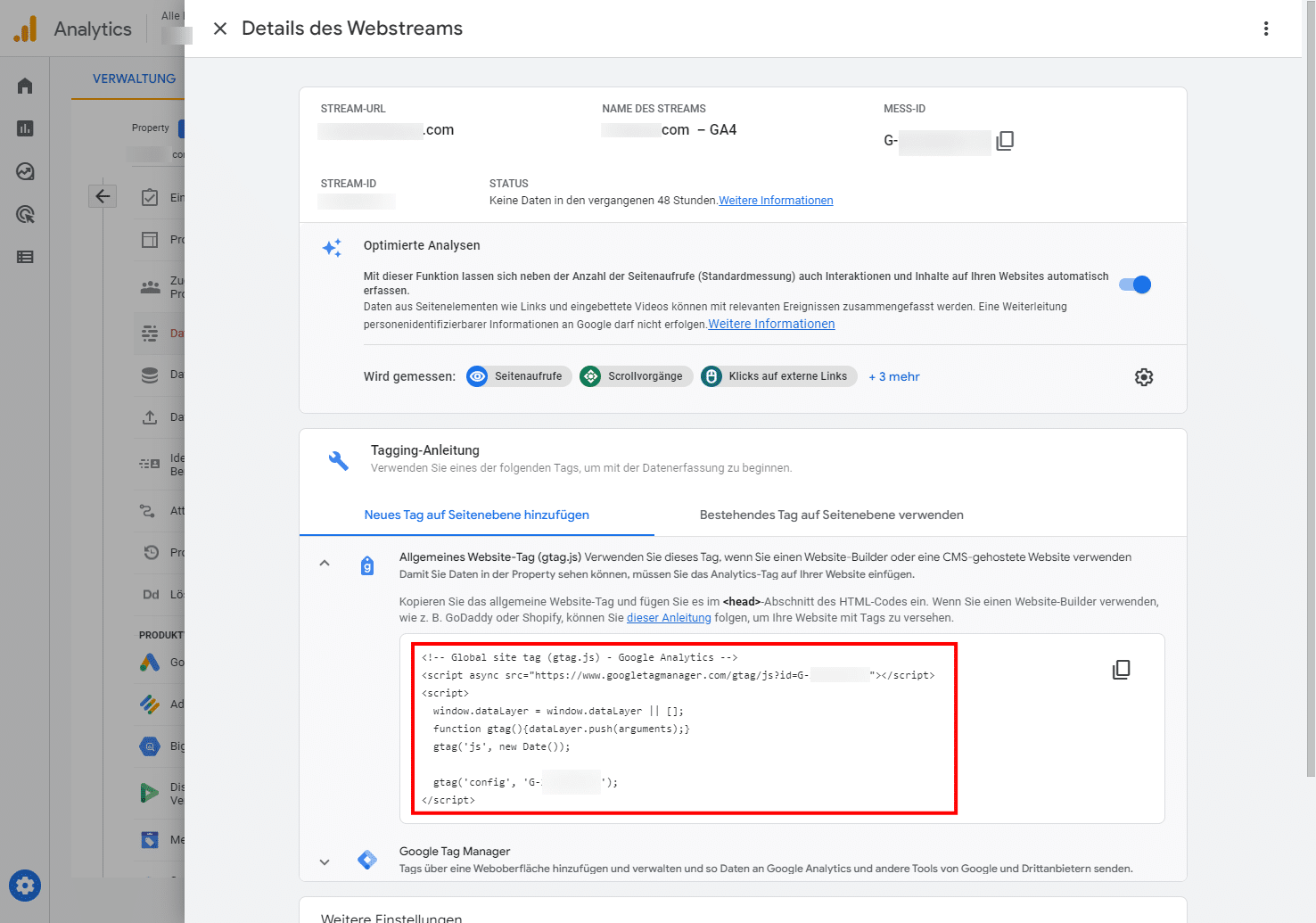Click the data import upload icon
Image resolution: width=1316 pixels, height=923 pixels.
click(150, 416)
